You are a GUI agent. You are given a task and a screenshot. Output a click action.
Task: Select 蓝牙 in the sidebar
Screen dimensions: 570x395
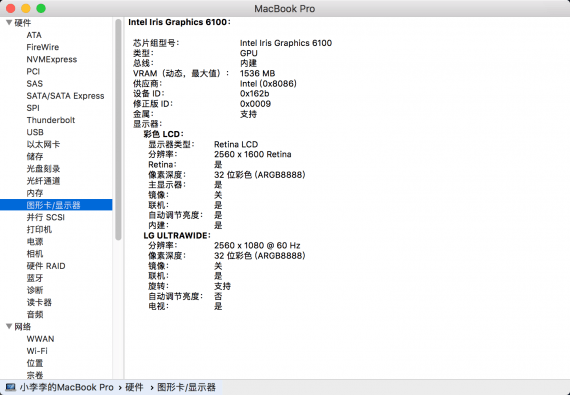(35, 278)
